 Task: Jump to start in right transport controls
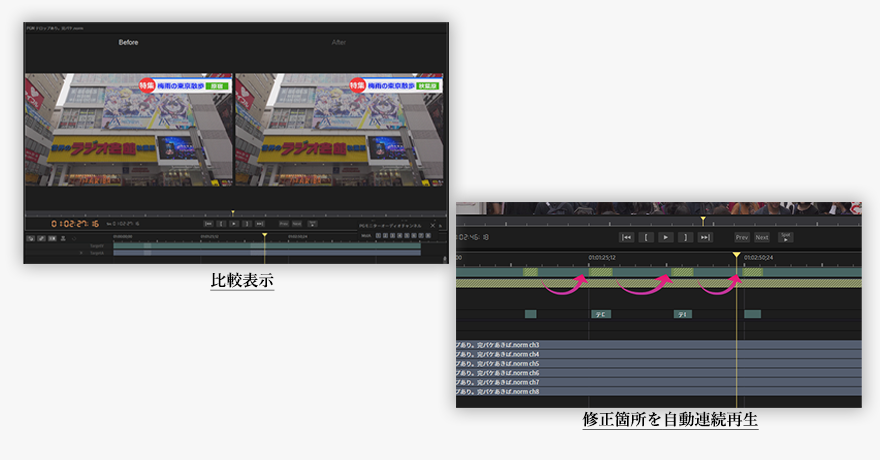626,237
